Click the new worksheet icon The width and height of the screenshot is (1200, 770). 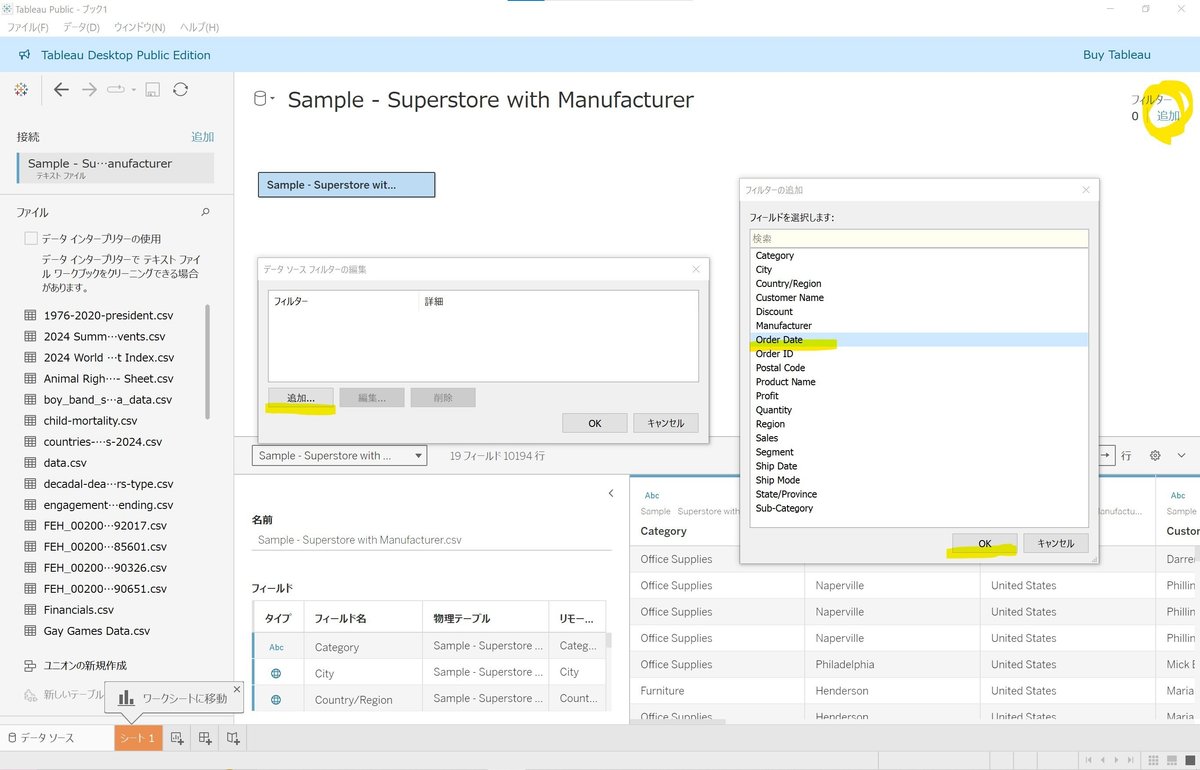point(177,738)
